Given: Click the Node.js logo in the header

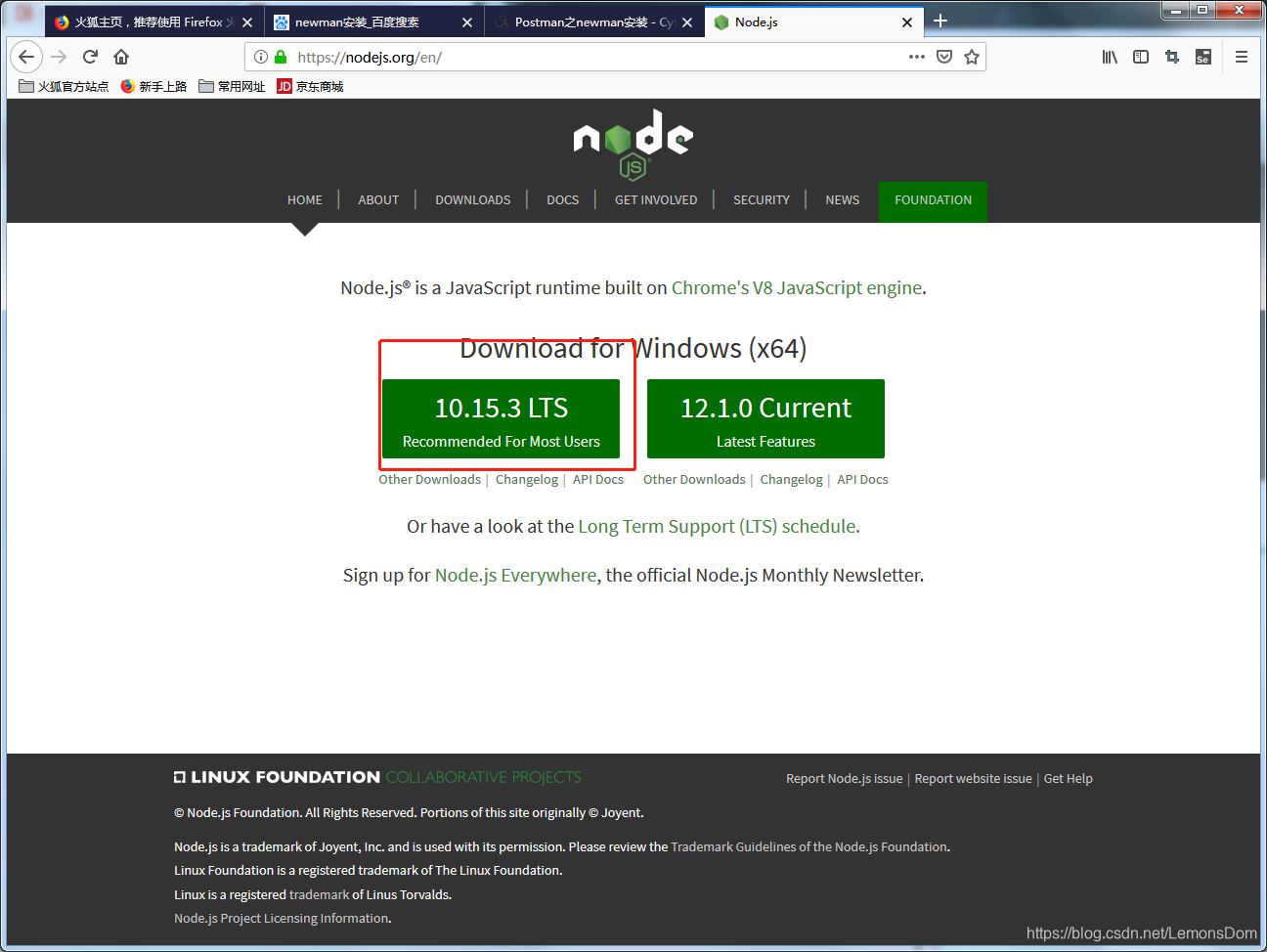Looking at the screenshot, I should click(633, 144).
